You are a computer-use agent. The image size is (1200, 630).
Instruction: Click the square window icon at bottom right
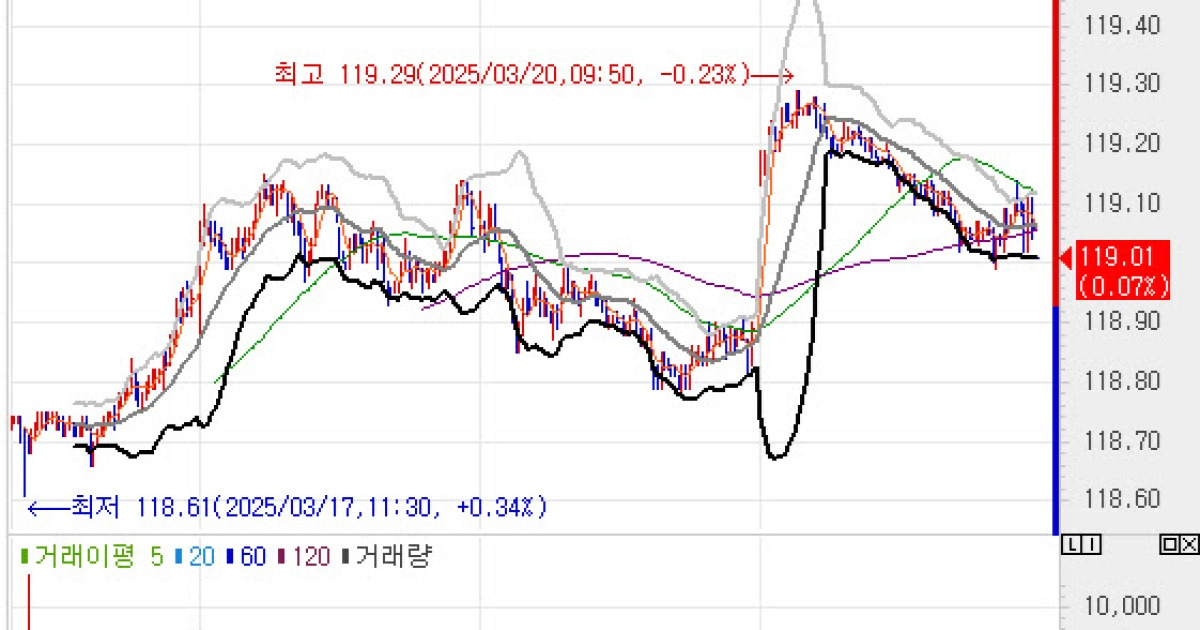point(1172,545)
